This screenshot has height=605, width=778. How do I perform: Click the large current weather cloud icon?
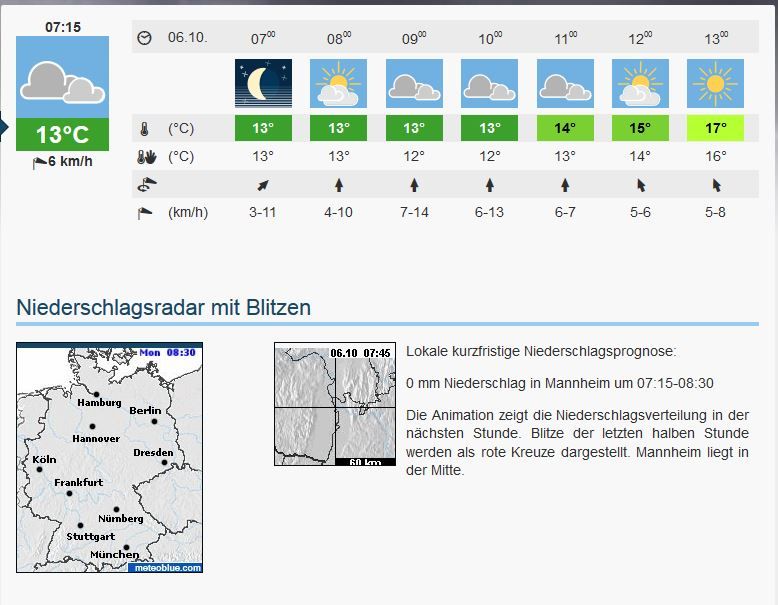63,79
